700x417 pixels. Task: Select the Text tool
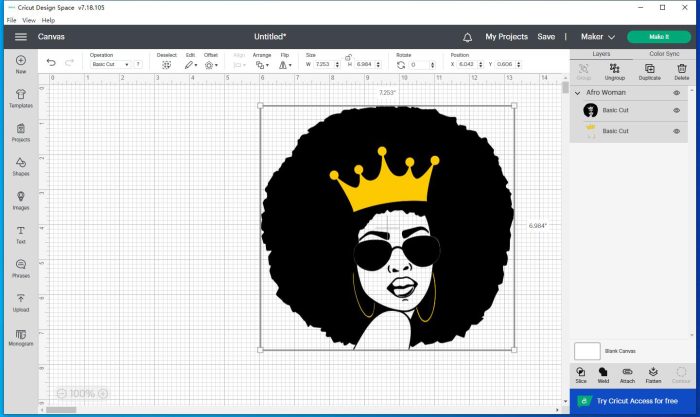point(21,235)
